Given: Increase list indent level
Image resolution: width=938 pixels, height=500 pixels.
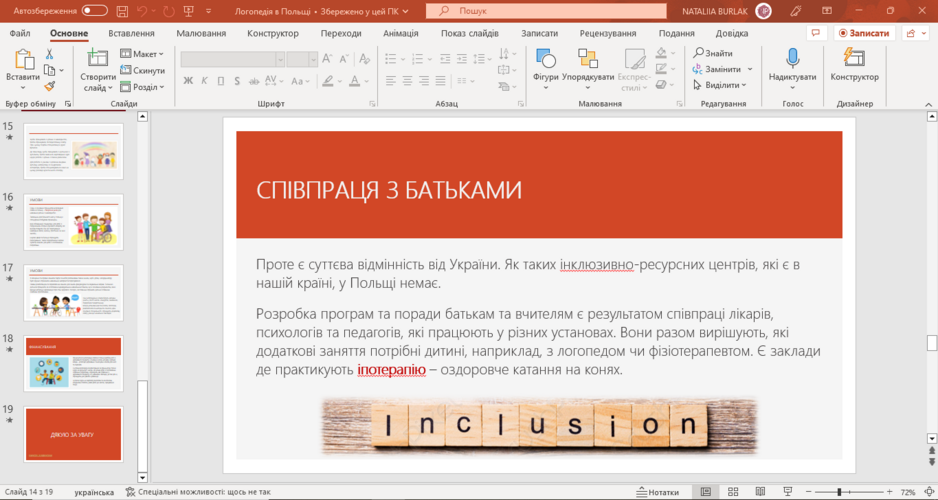Looking at the screenshot, I should [x=462, y=59].
